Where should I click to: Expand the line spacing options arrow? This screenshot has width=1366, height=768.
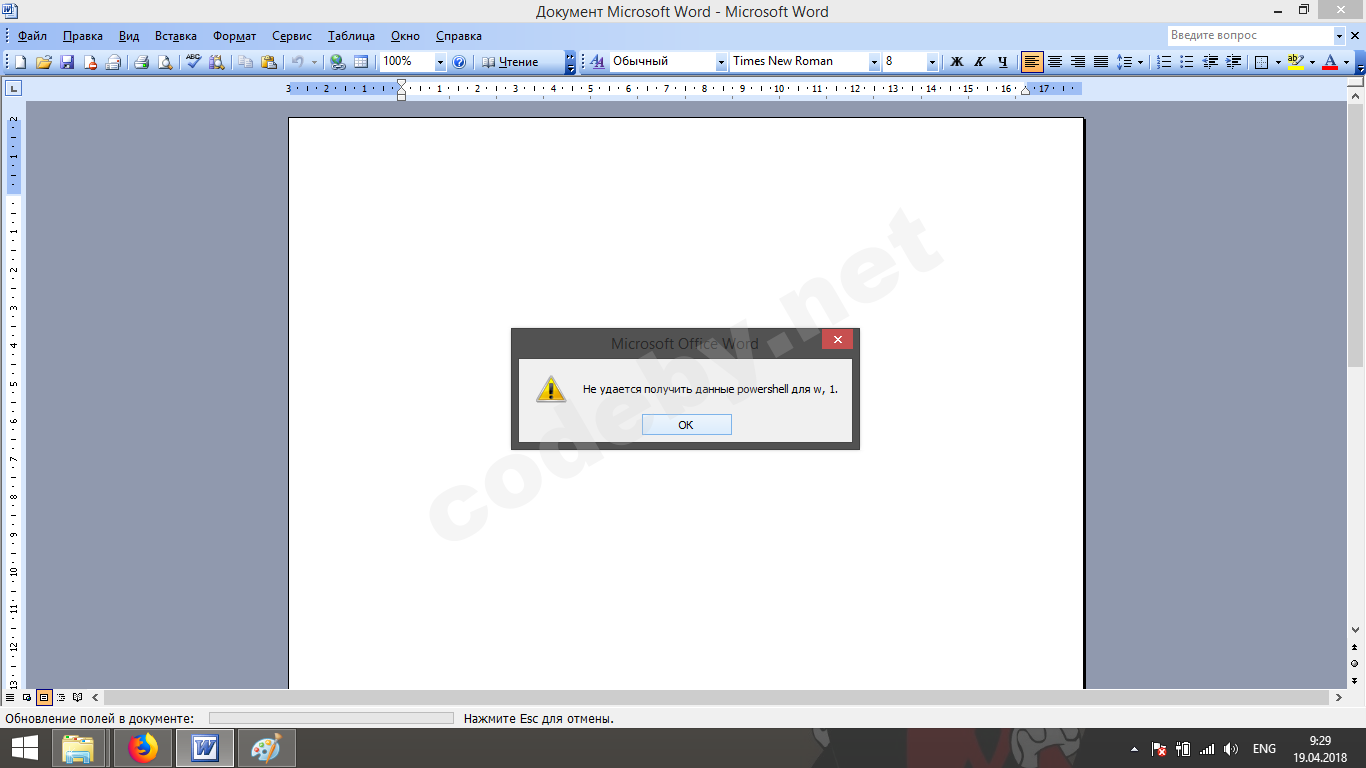click(x=1140, y=62)
